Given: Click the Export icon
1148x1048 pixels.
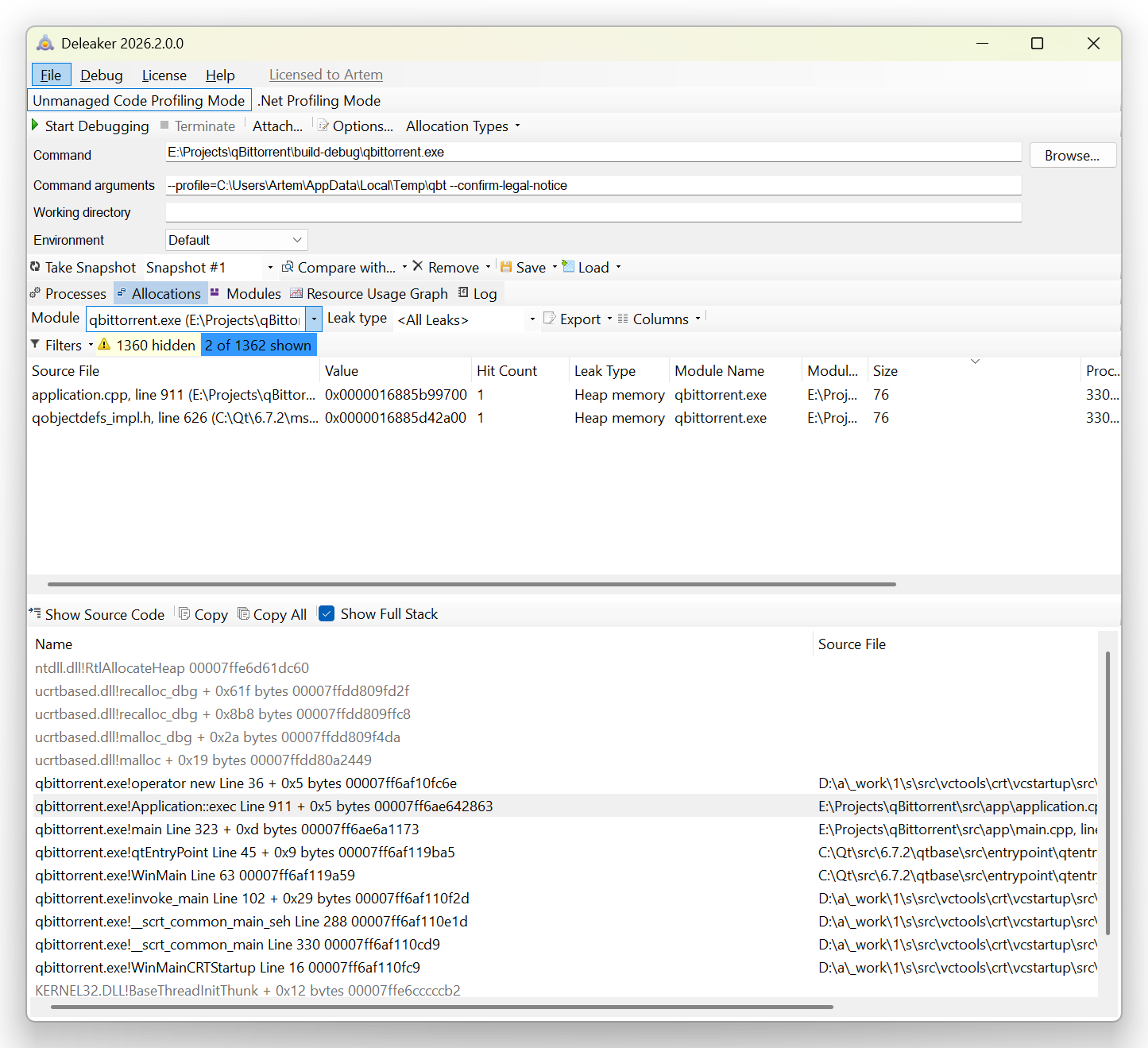Looking at the screenshot, I should (x=549, y=318).
